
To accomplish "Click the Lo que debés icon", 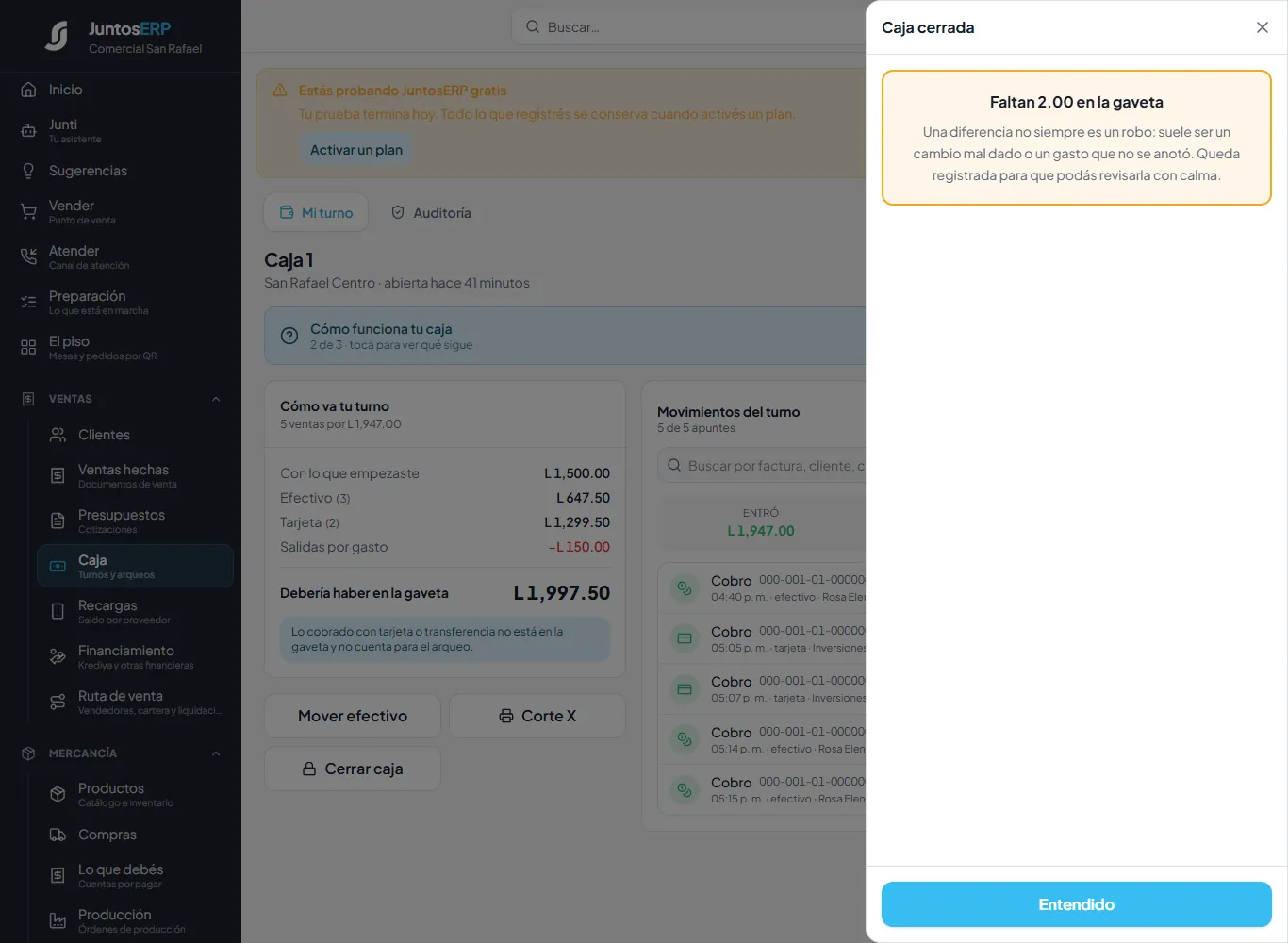I will (x=58, y=875).
